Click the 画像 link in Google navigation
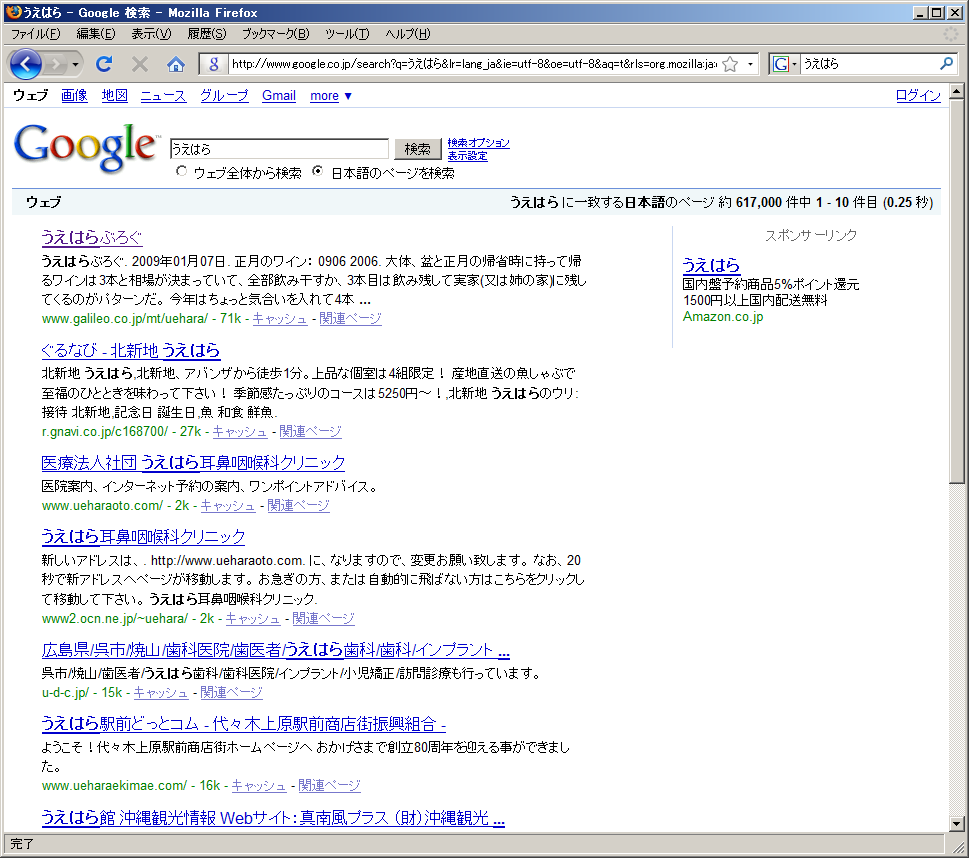The width and height of the screenshot is (969, 858). pyautogui.click(x=74, y=95)
